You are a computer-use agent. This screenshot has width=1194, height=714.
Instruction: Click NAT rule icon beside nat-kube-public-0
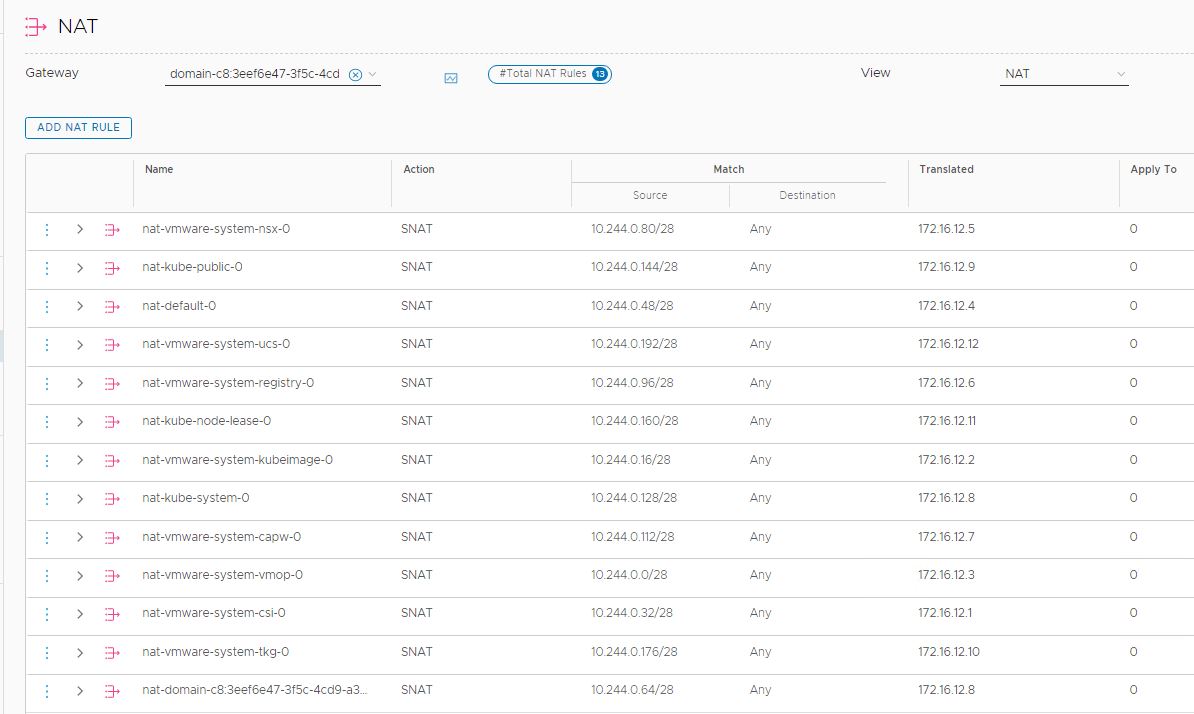point(112,268)
